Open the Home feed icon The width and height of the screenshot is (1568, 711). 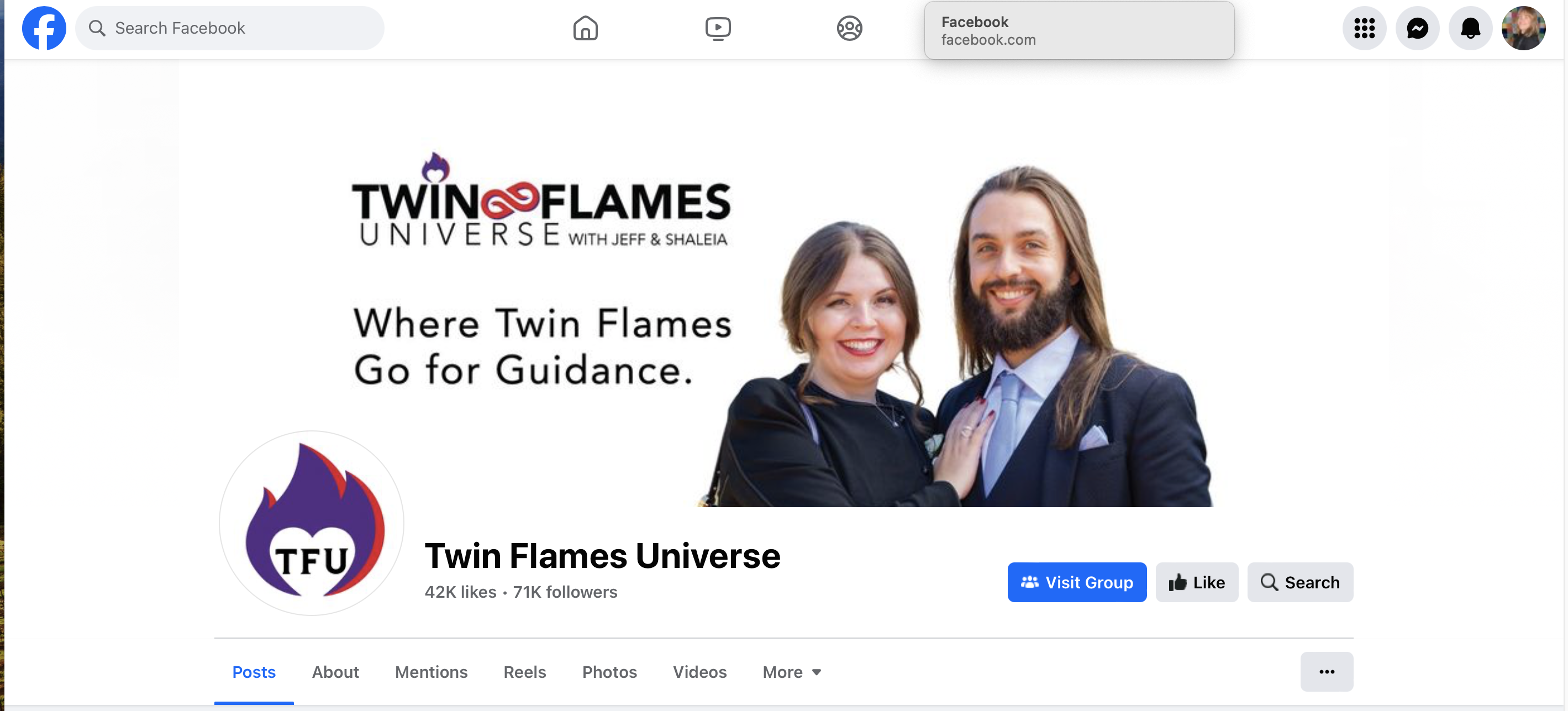[x=585, y=28]
